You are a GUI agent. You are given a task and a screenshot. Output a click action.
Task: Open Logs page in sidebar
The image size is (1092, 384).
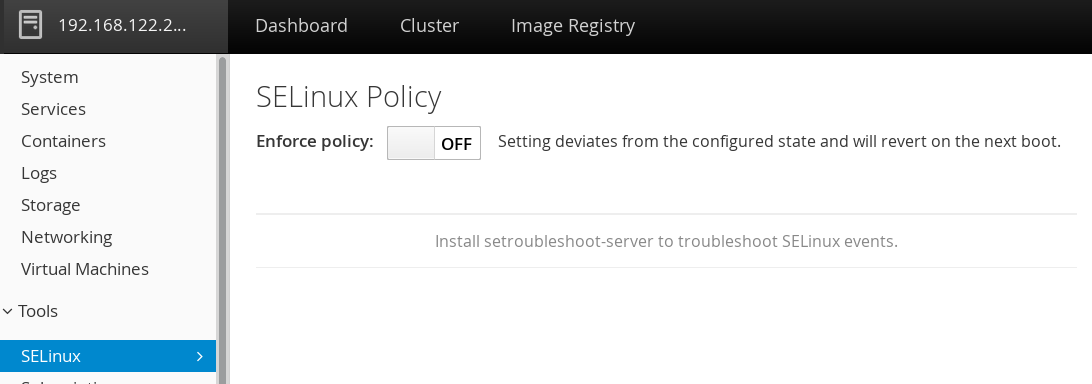(x=39, y=173)
